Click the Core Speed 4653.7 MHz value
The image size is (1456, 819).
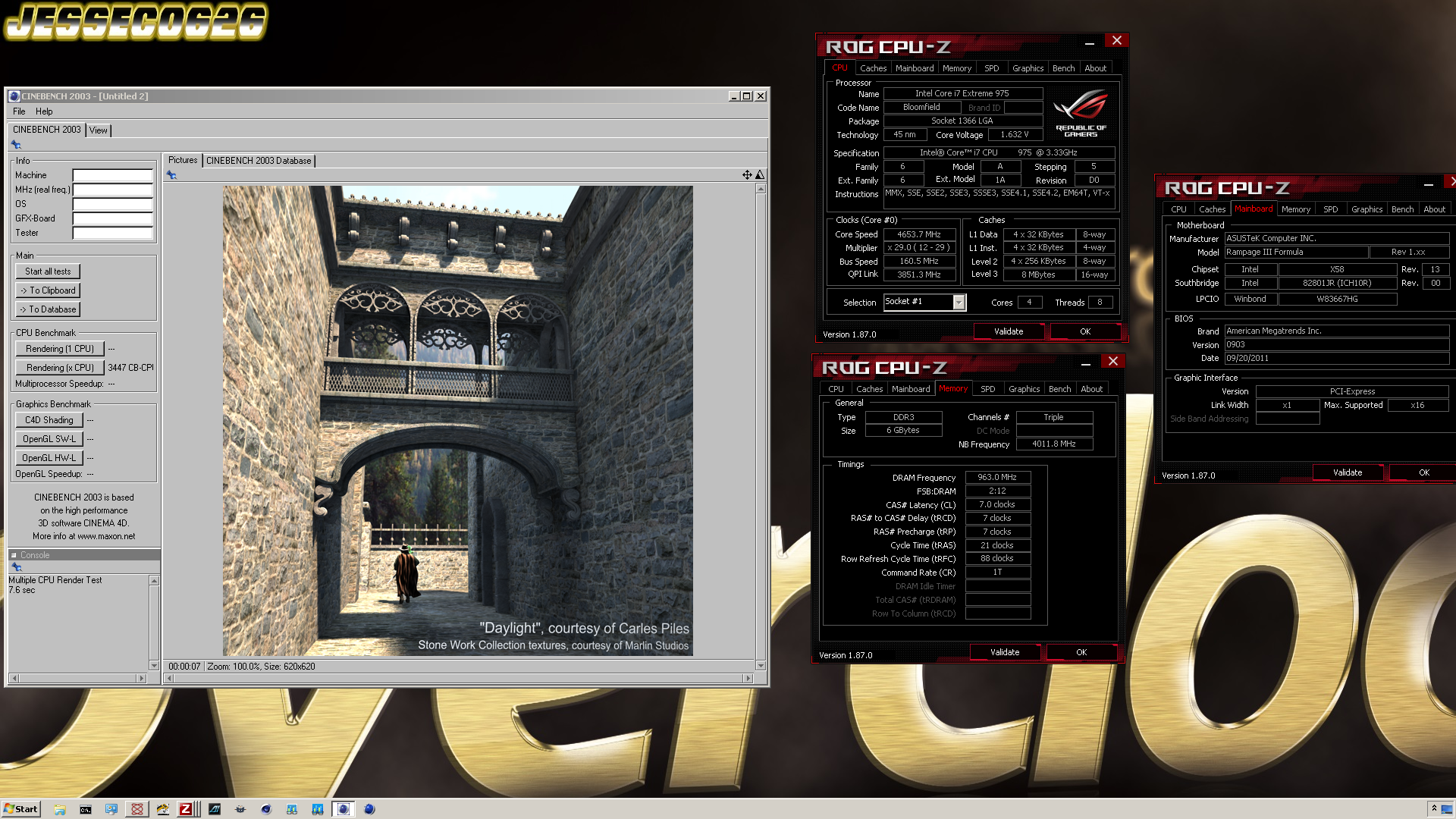918,235
